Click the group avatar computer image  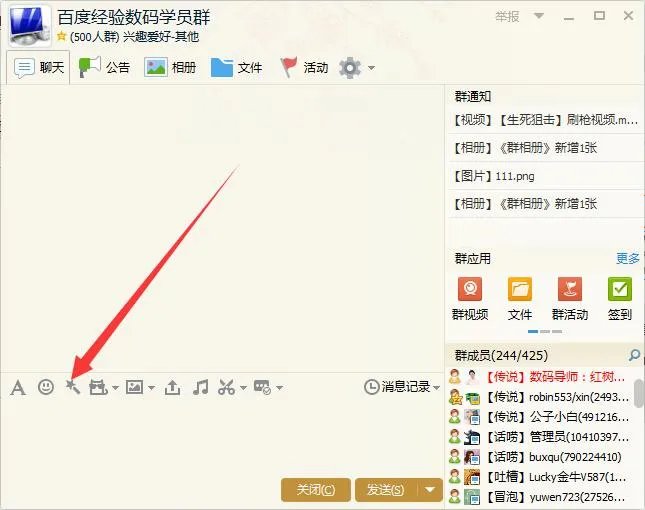[x=28, y=26]
